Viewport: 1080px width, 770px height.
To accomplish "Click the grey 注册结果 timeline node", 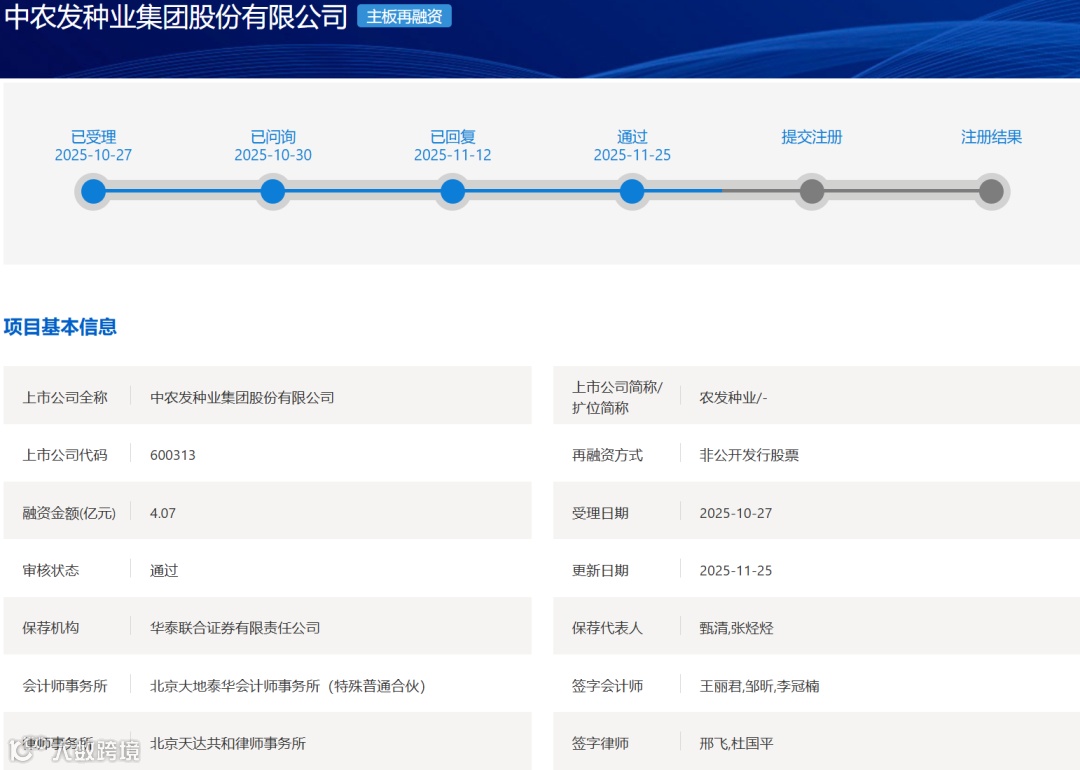I will pyautogui.click(x=991, y=191).
